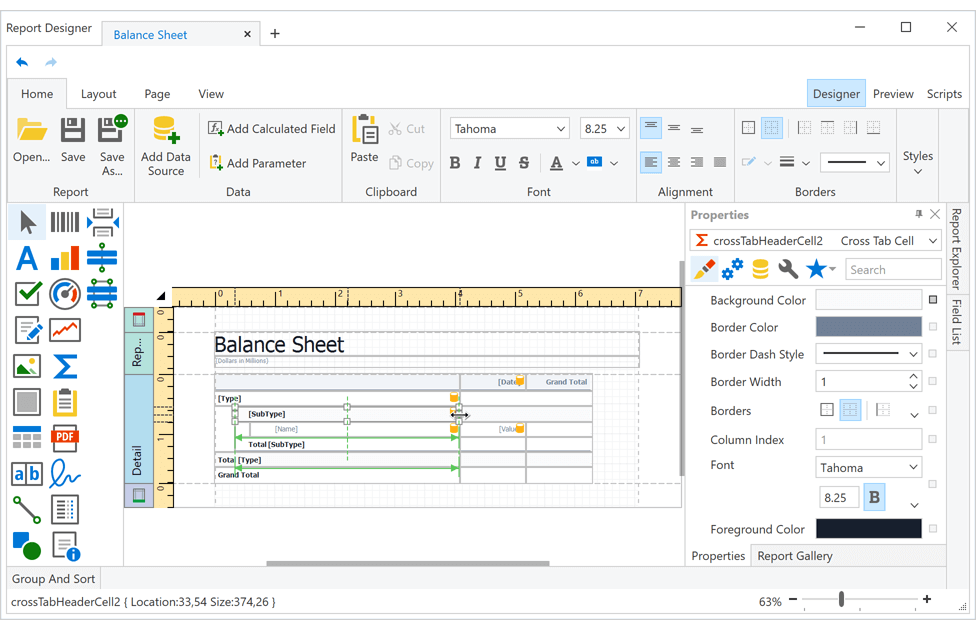
Task: Click the properties Search input field
Action: coord(893,269)
